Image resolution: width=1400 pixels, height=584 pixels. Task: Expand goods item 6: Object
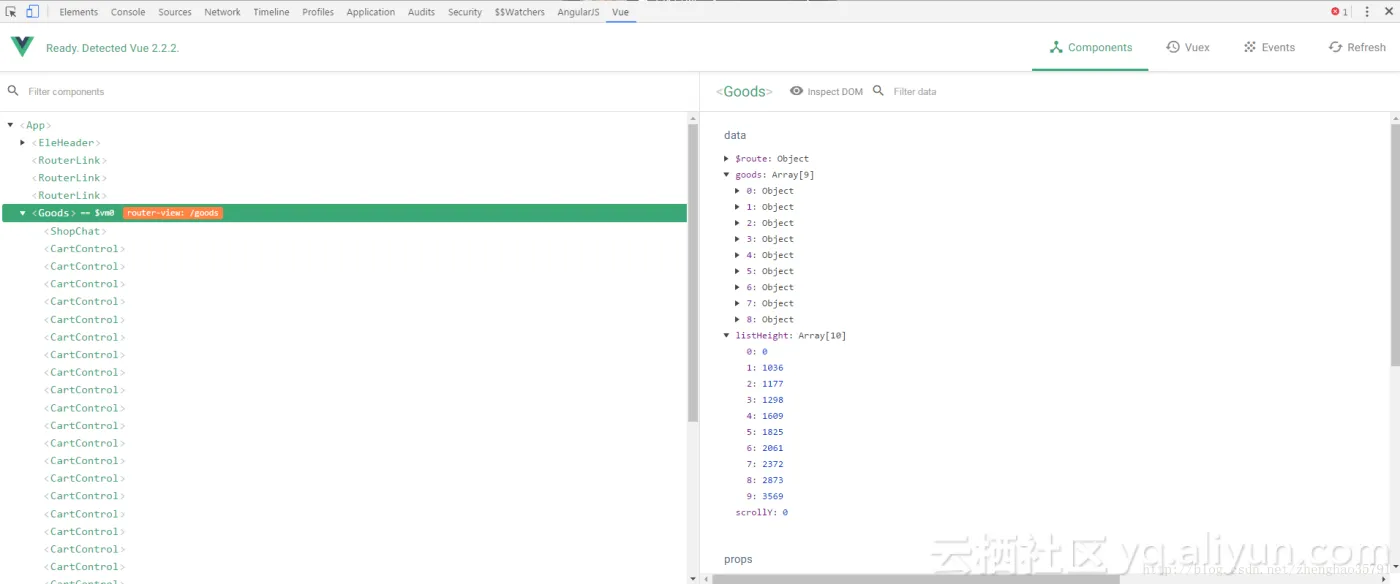tap(738, 287)
